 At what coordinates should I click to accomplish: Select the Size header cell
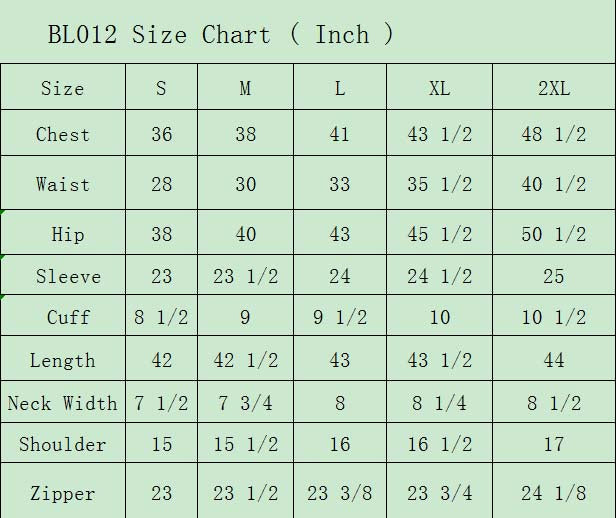63,87
